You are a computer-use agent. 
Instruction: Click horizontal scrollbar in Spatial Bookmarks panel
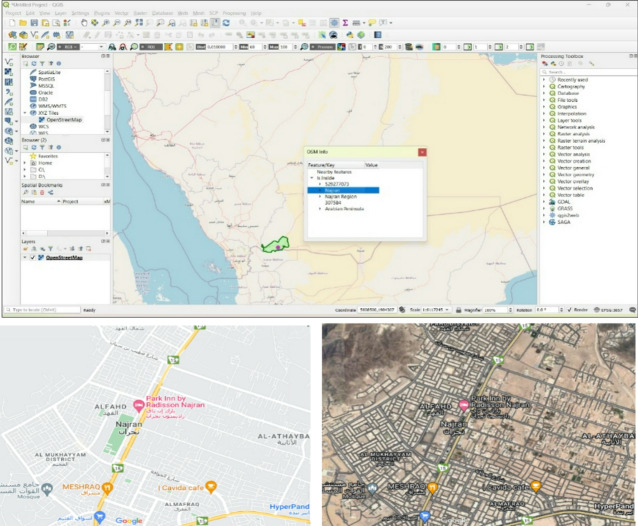pyautogui.click(x=65, y=233)
